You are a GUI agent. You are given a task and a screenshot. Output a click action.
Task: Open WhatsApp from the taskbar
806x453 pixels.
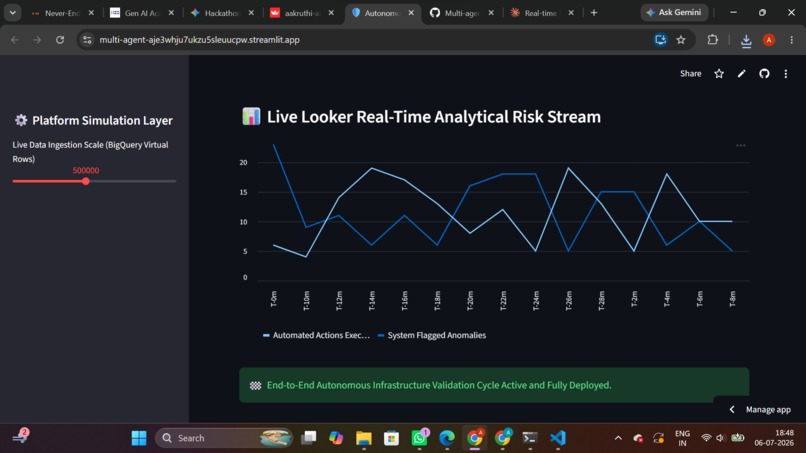(x=419, y=438)
